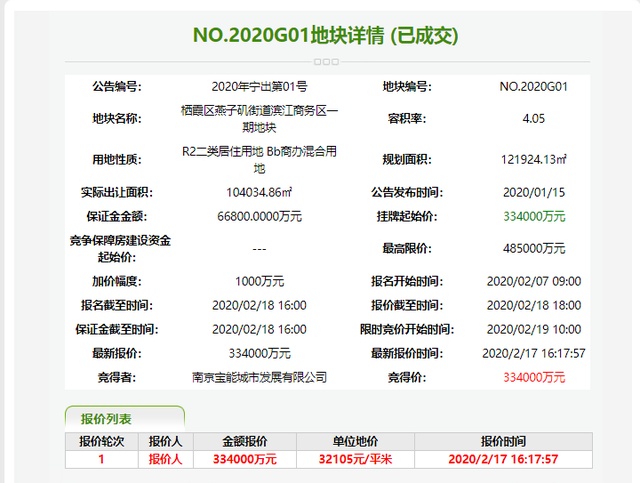The height and width of the screenshot is (483, 640).
Task: Select the announcement number 2020年宁出第01号
Action: coord(259,87)
